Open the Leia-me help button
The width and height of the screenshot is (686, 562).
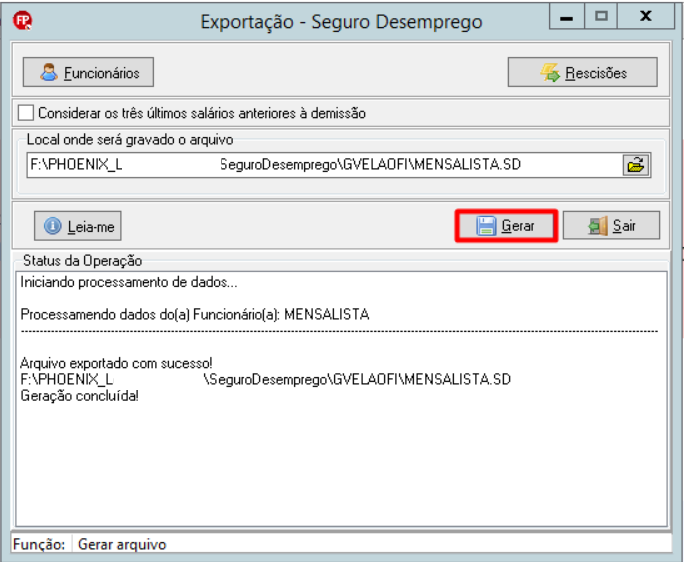[78, 226]
